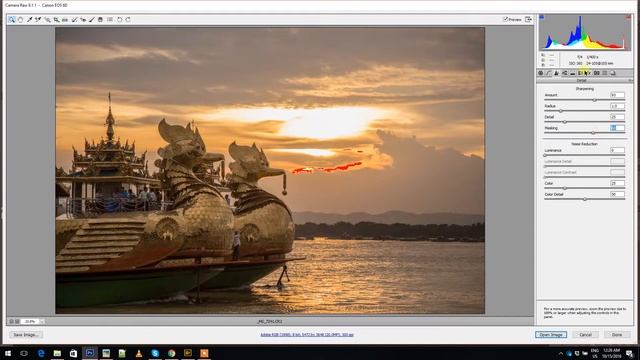Select the Straighten tool
640x360 pixels.
pyautogui.click(x=65, y=20)
